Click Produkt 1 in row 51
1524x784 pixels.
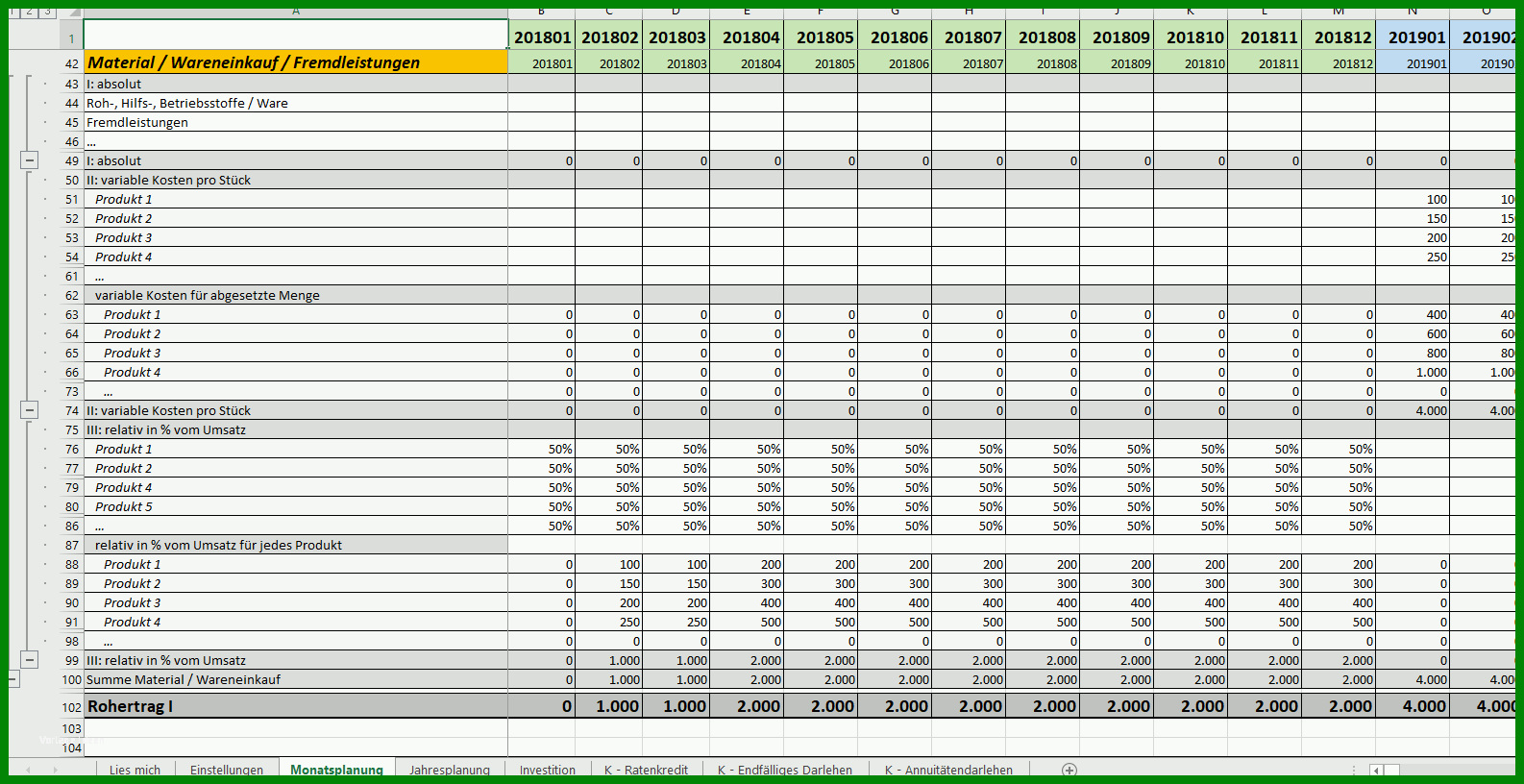tap(296, 199)
